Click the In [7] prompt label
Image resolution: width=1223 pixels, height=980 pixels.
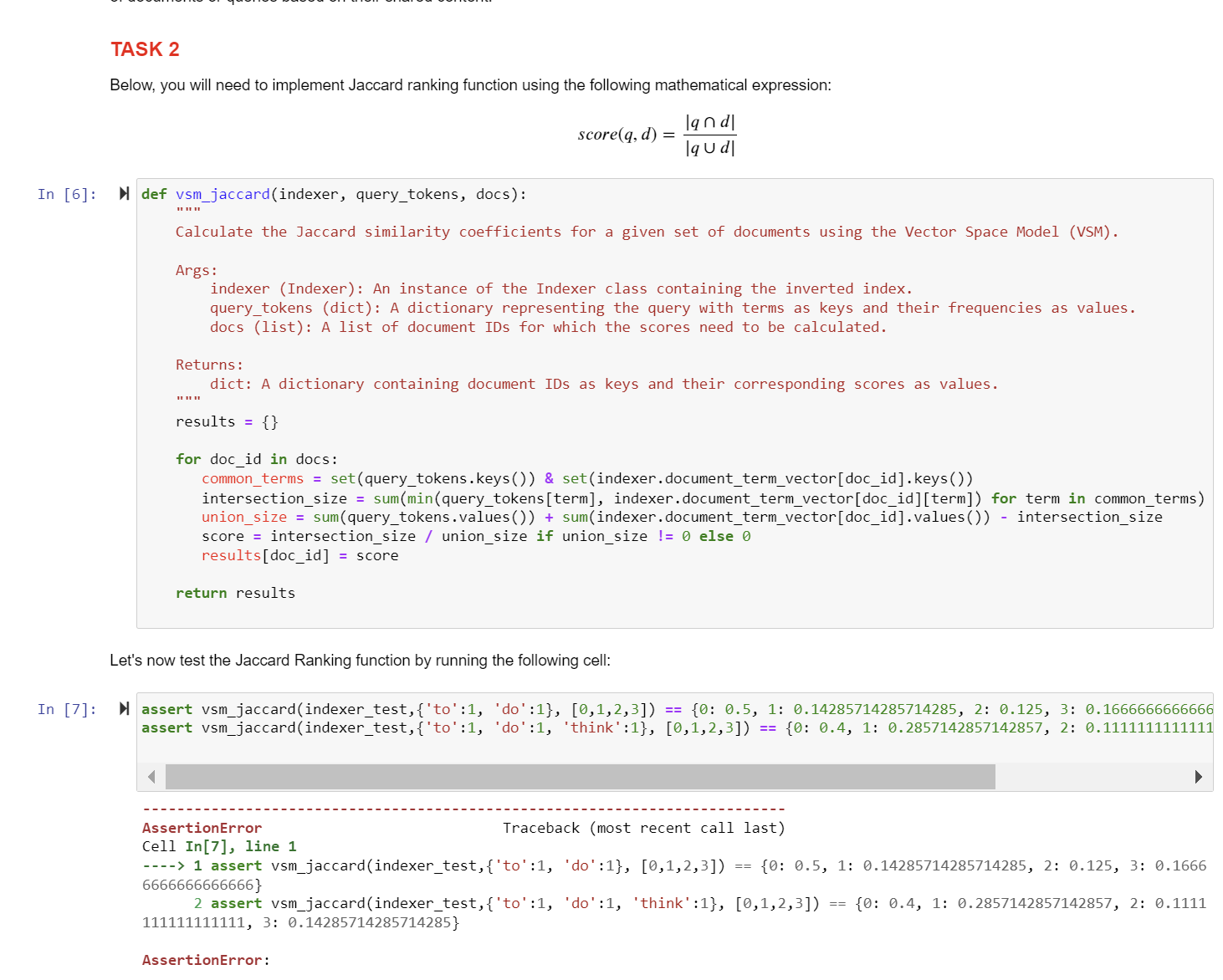click(65, 708)
